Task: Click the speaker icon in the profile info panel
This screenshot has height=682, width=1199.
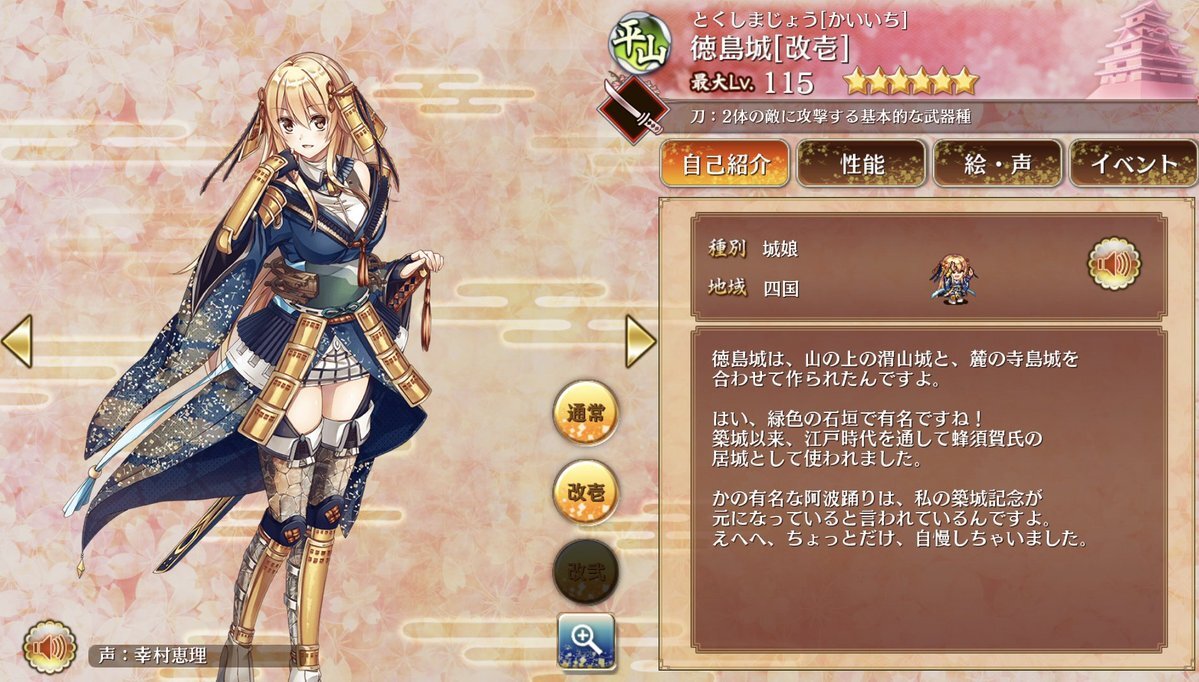Action: click(1114, 264)
